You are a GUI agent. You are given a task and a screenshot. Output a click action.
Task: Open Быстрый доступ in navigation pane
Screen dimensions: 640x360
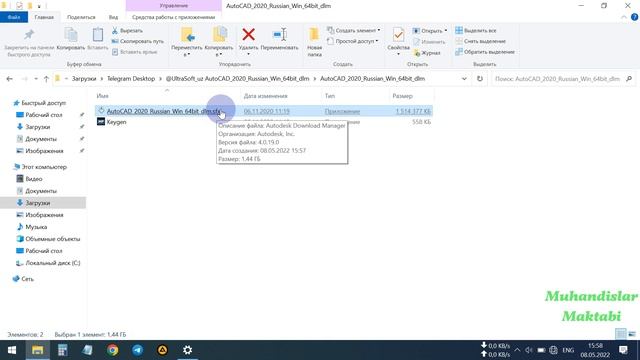[43, 103]
